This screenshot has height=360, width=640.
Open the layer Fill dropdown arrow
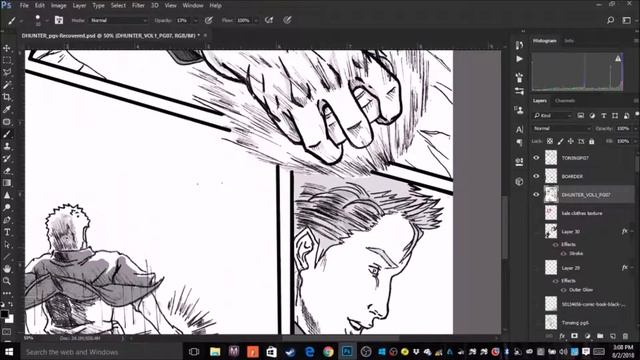(635, 141)
